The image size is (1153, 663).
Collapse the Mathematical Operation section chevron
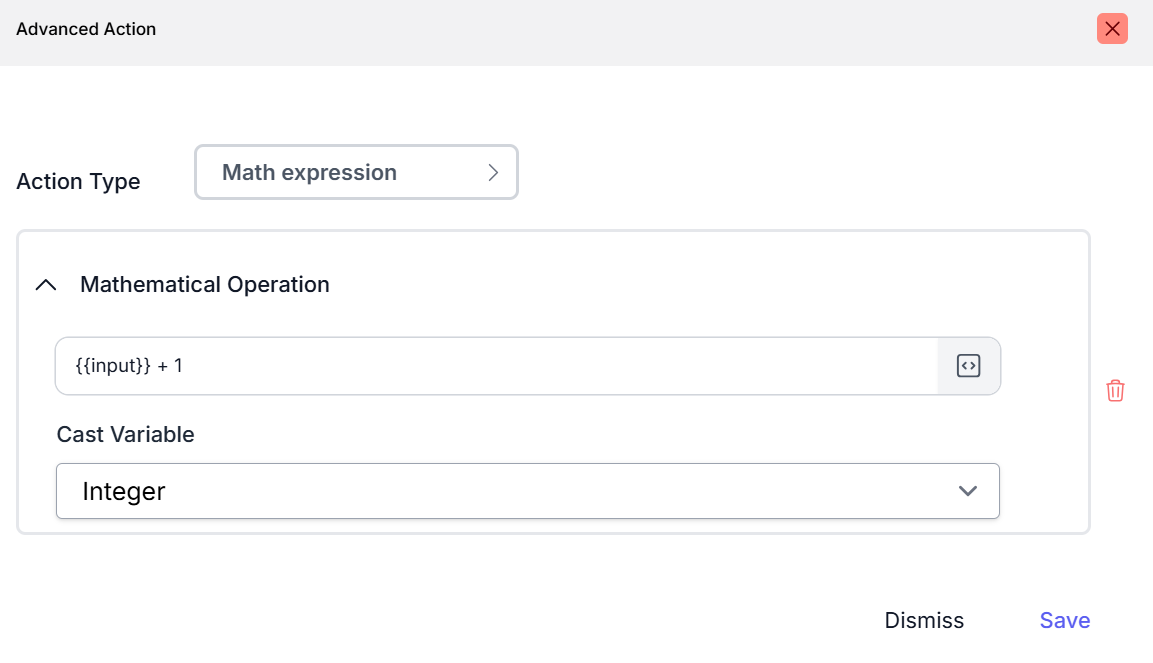46,285
